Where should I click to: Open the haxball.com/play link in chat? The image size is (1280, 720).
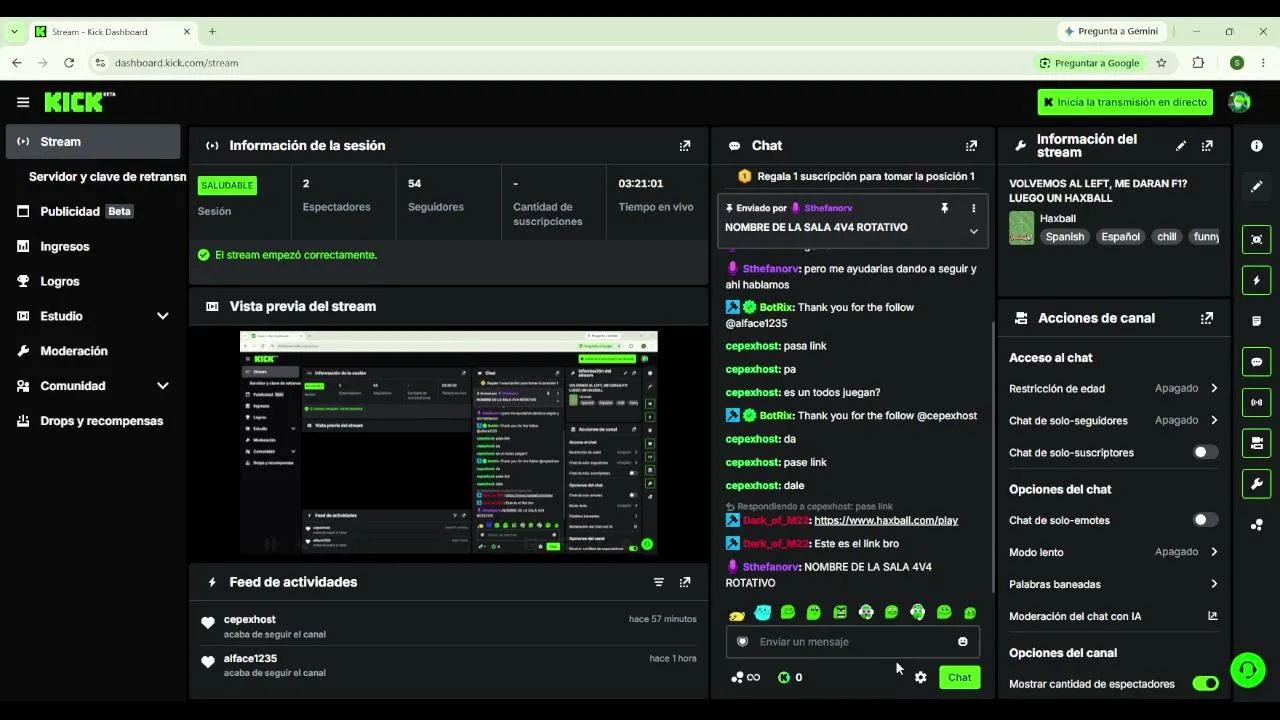(x=886, y=520)
